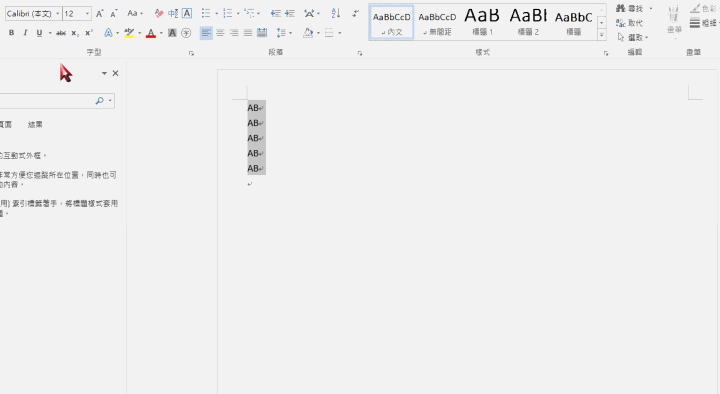
Task: Toggle underline formatting
Action: 39,33
